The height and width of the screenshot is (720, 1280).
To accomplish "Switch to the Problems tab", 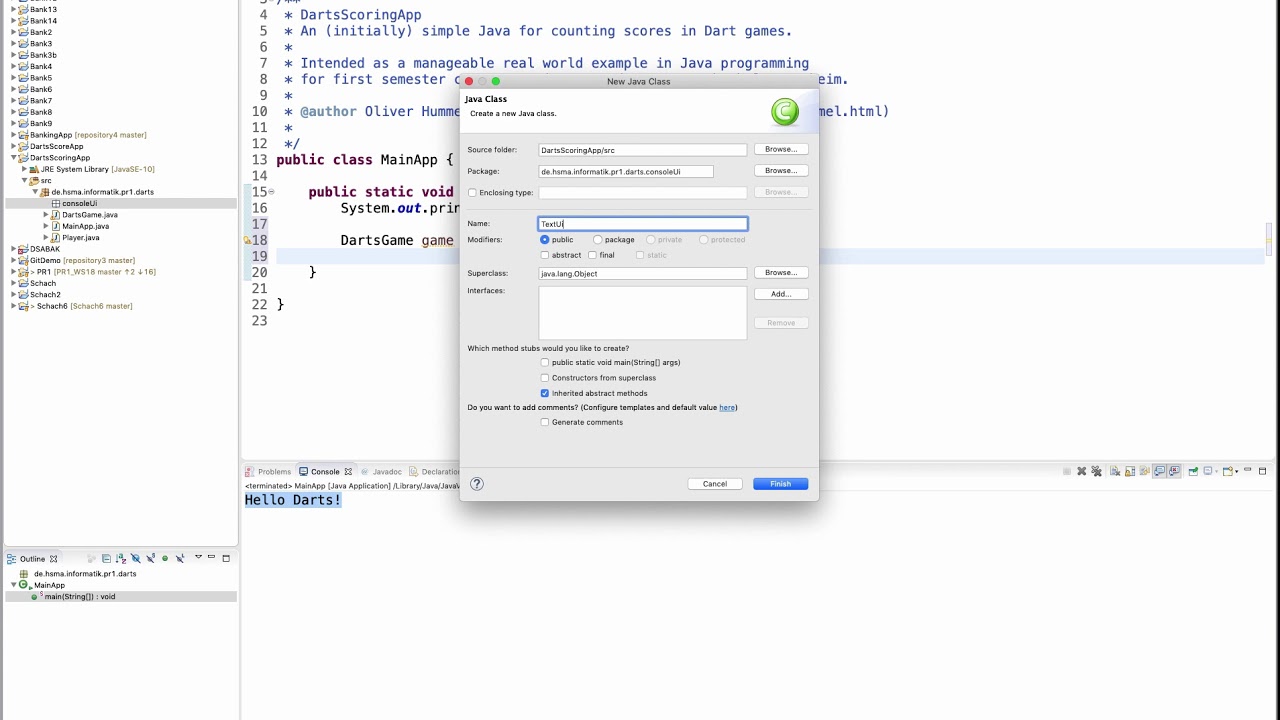I will point(268,472).
